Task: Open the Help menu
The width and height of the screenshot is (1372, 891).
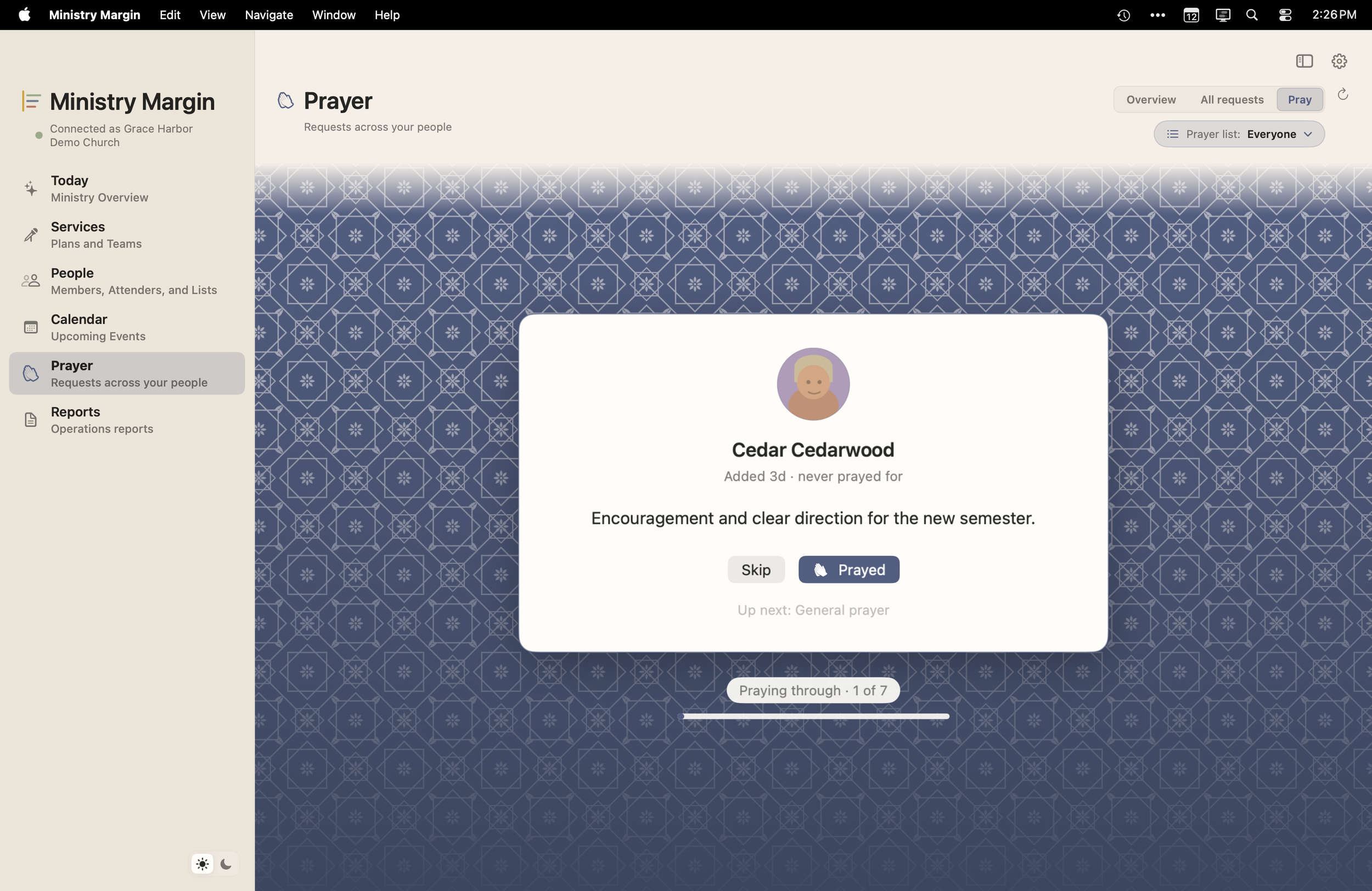Action: (387, 15)
